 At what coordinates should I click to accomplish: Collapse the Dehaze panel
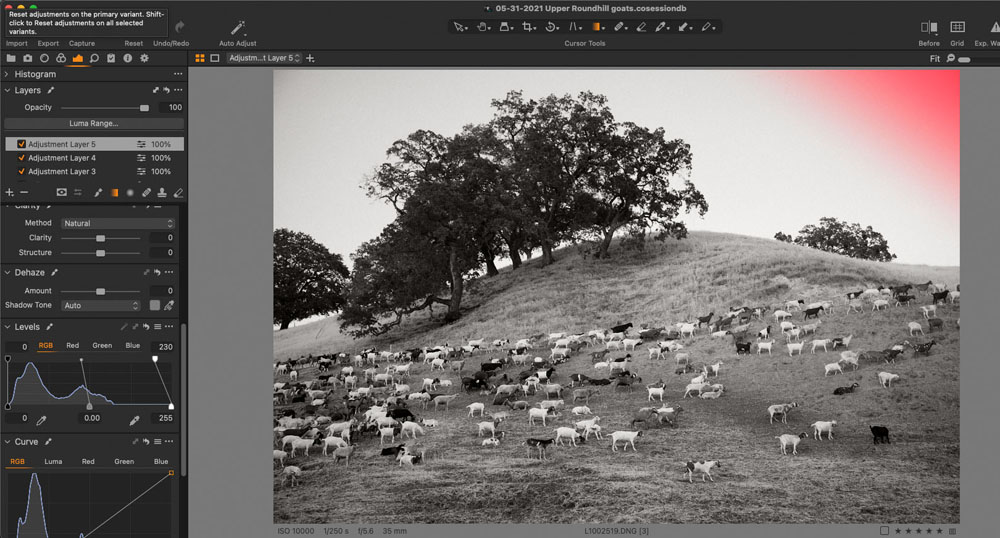(7, 272)
